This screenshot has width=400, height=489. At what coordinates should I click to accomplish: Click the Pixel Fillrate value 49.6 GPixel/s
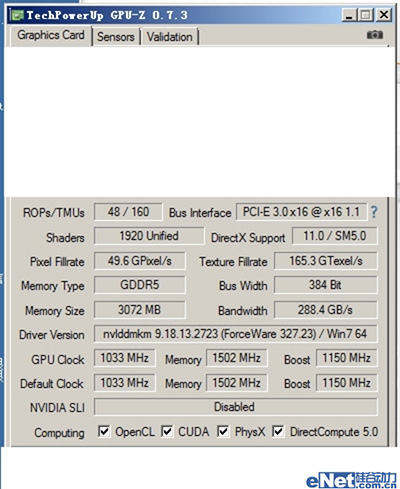tap(140, 261)
